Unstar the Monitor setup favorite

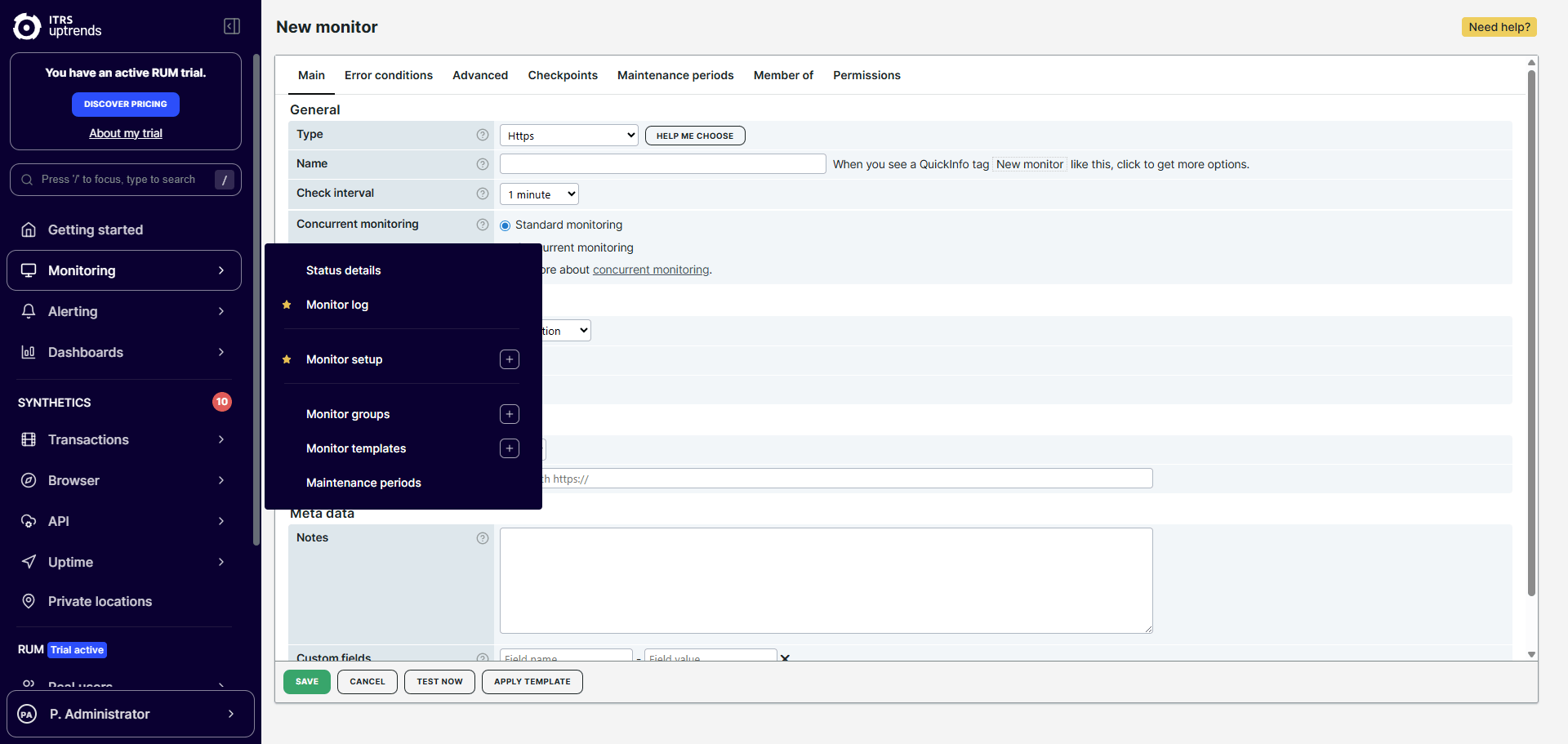pos(287,359)
